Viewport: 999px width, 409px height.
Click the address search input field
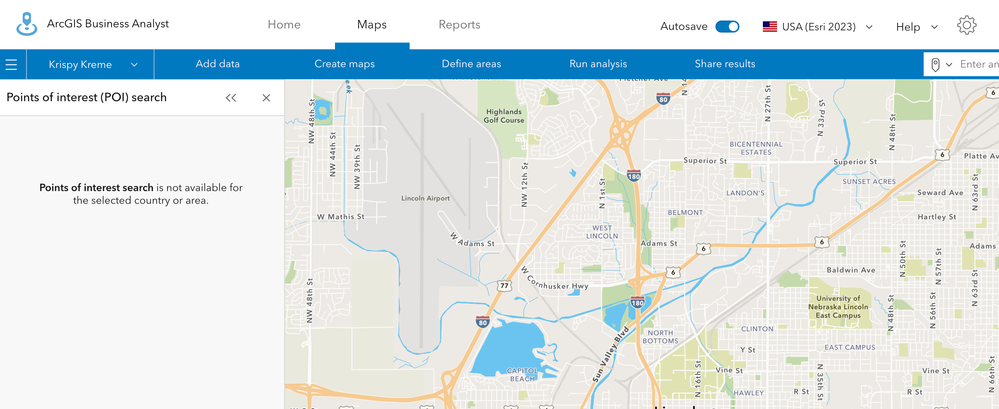[979, 64]
